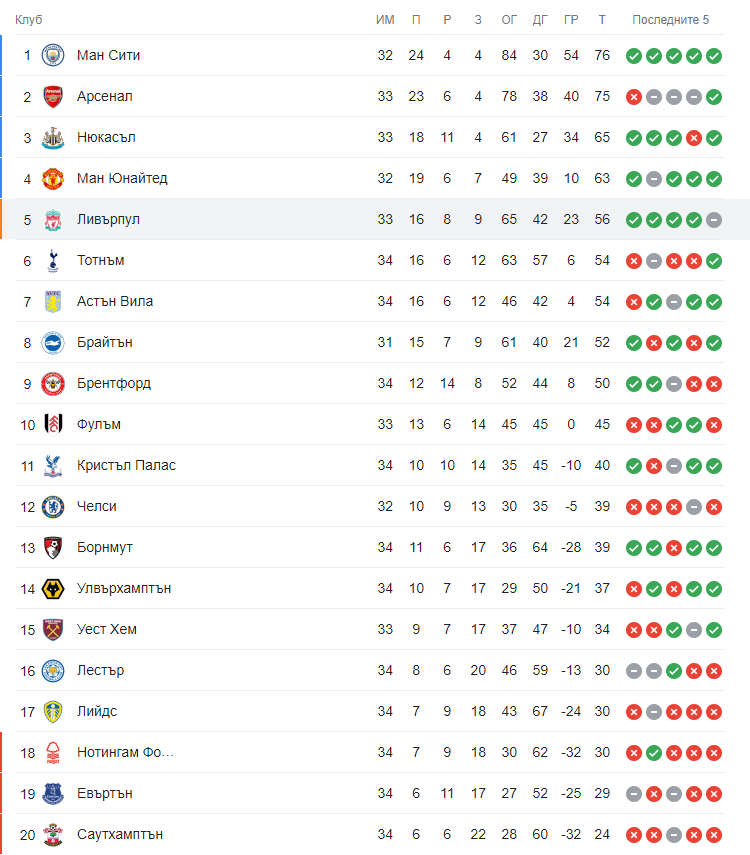
Task: Open the Брайтън team link
Action: coord(105,342)
